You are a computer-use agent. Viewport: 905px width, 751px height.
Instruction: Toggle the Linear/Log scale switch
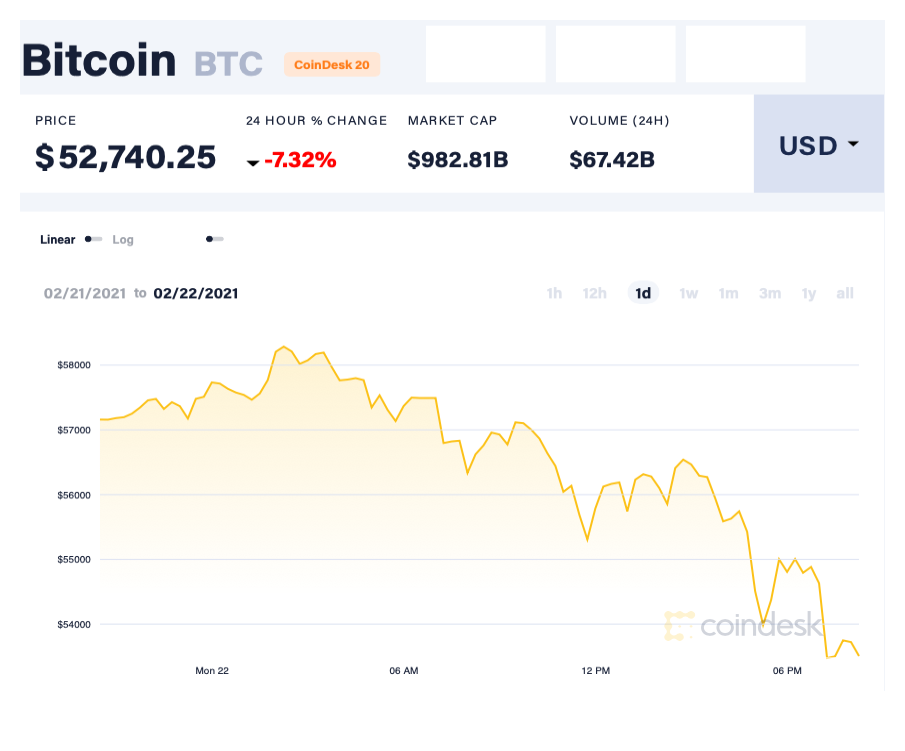pos(93,240)
